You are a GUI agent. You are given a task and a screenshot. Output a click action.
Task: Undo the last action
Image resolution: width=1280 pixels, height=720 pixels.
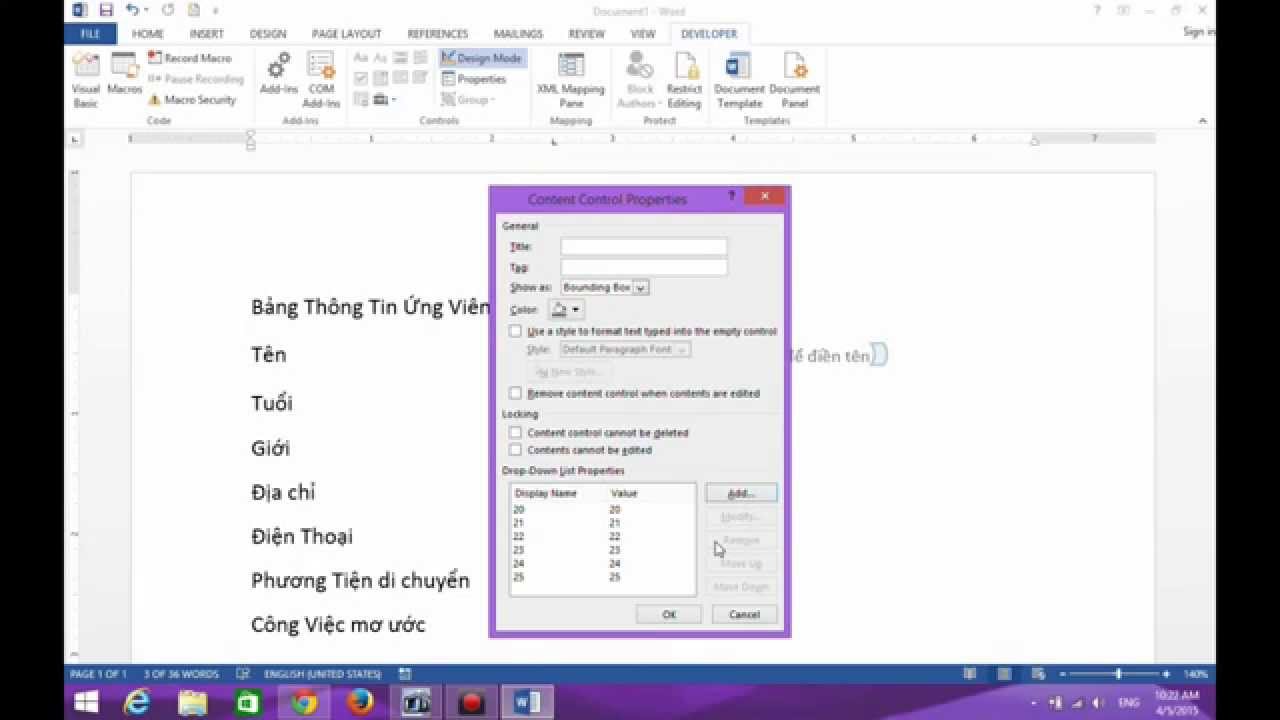[132, 10]
